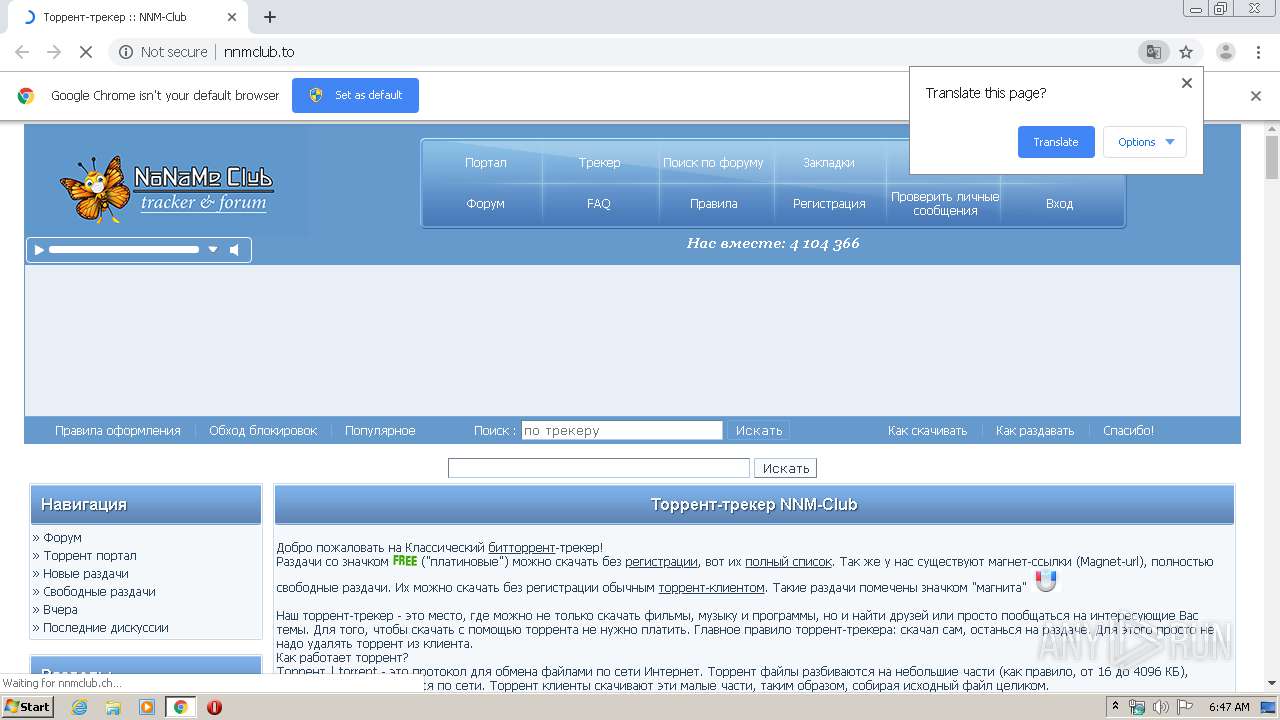Viewport: 1280px width, 720px height.
Task: Click the NoNaMe Club butterfly logo
Action: [x=166, y=188]
